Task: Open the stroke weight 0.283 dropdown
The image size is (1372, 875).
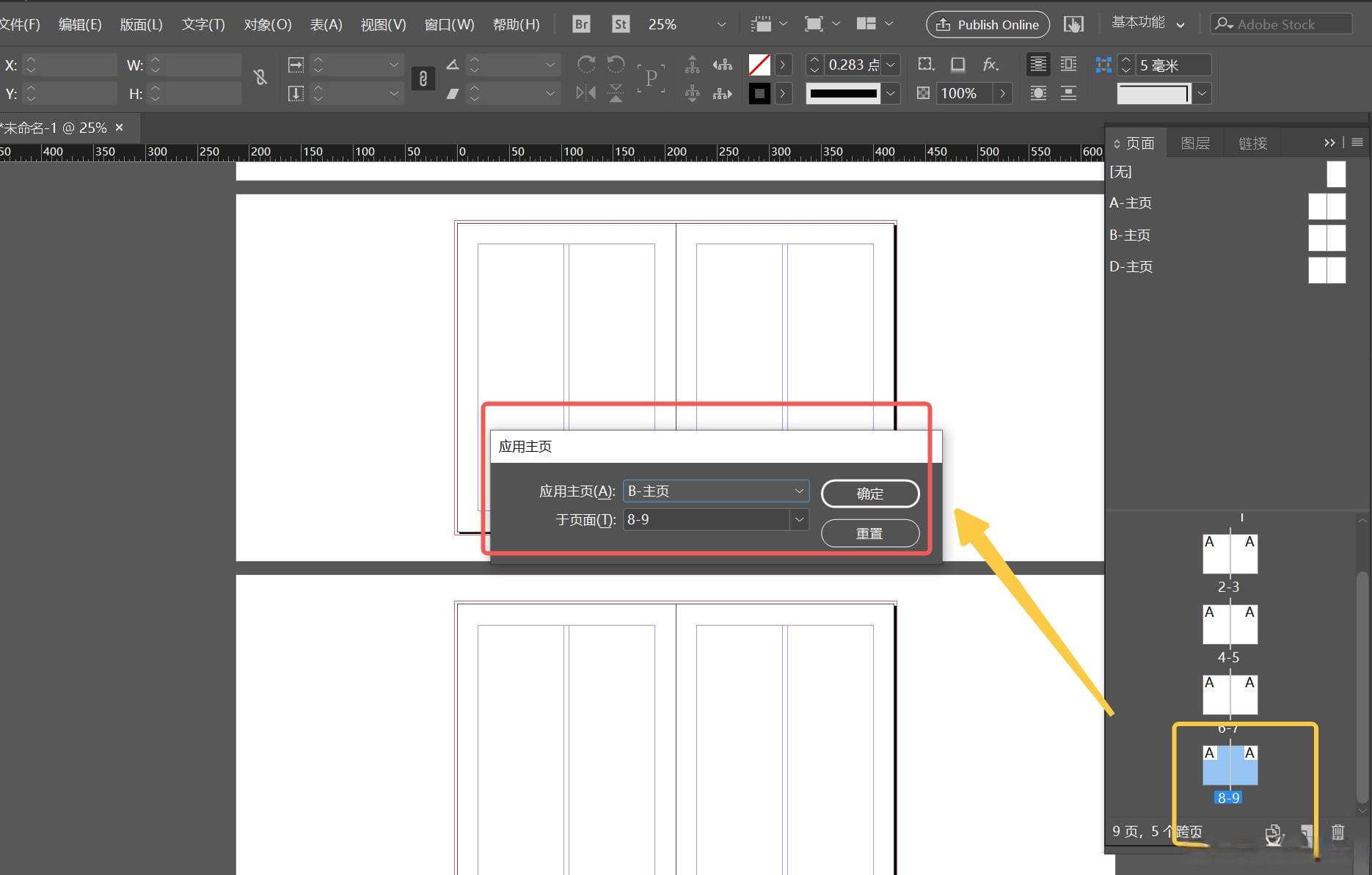Action: click(x=891, y=65)
